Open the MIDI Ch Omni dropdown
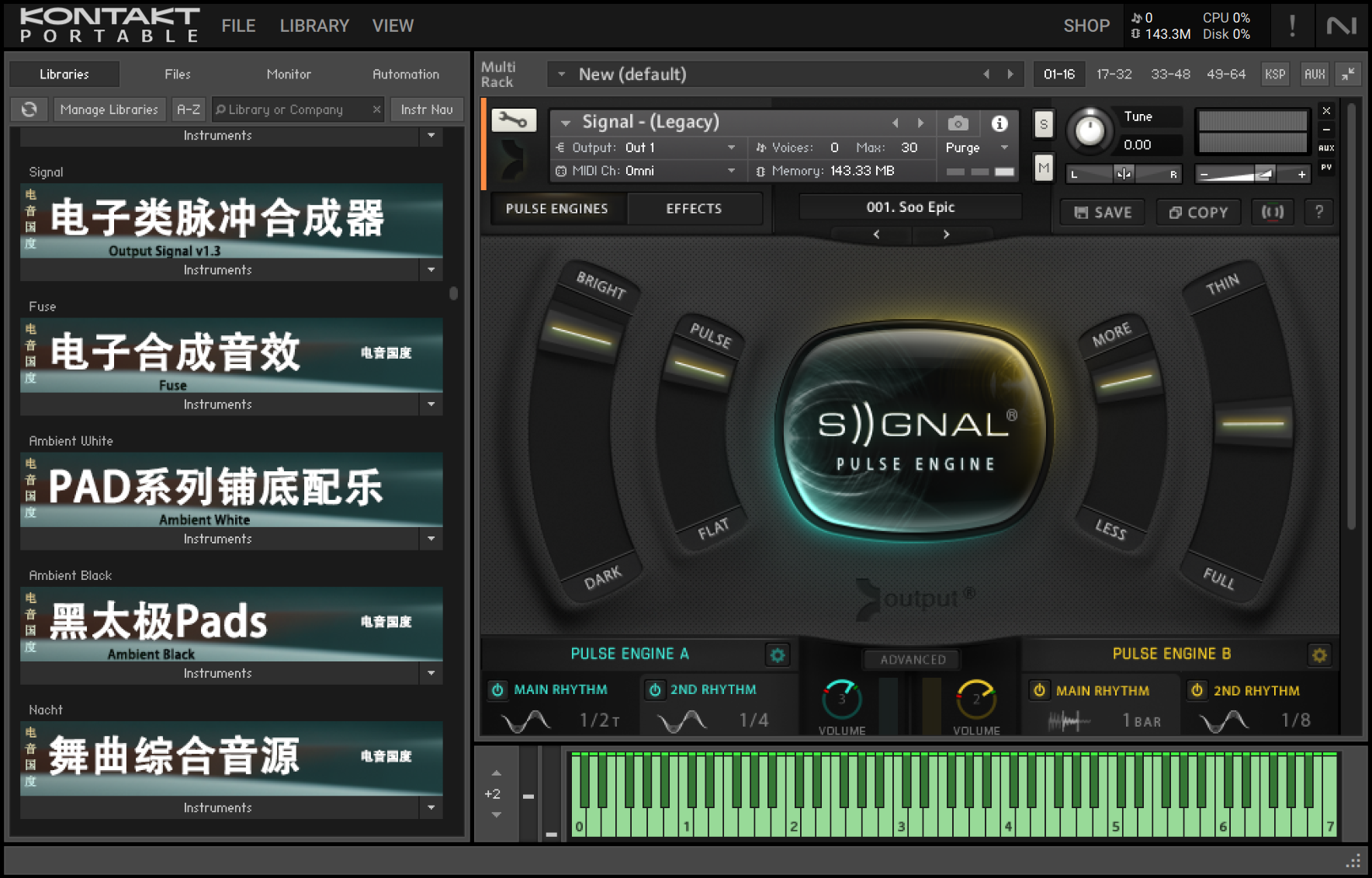The image size is (1372, 878). click(x=646, y=171)
